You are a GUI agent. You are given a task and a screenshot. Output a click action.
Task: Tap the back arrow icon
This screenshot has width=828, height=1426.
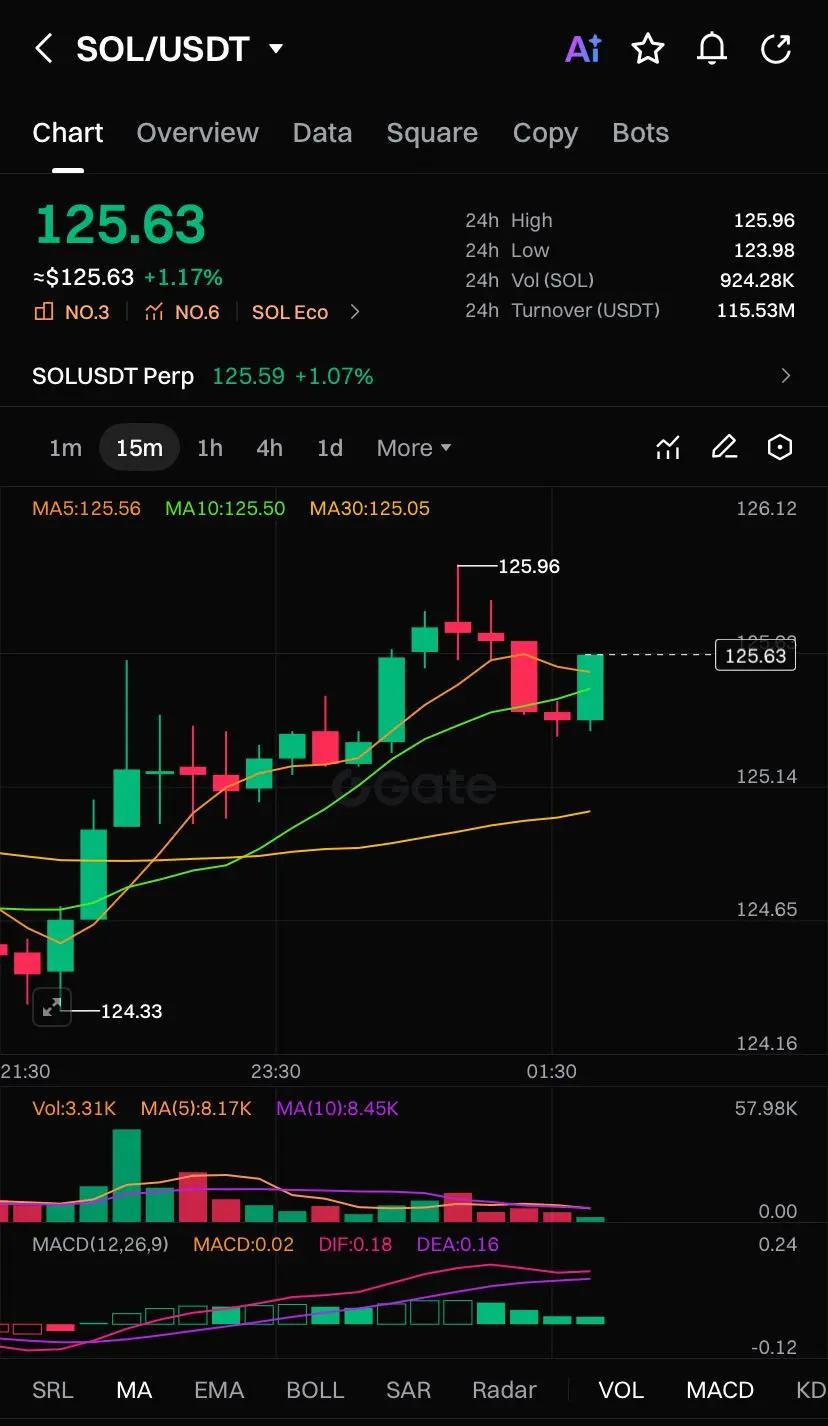(x=43, y=48)
